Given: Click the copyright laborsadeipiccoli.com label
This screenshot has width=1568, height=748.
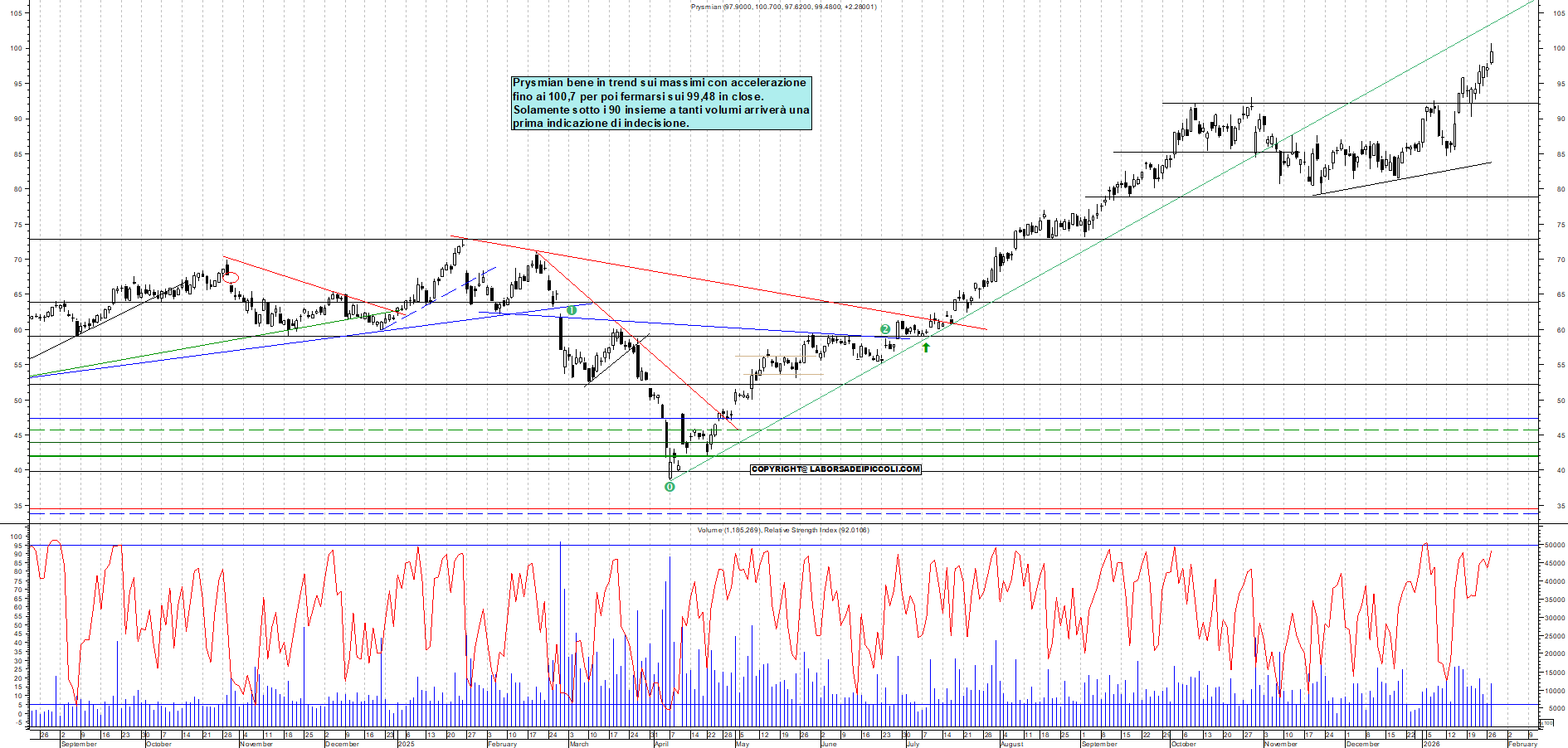Looking at the screenshot, I should (x=835, y=469).
